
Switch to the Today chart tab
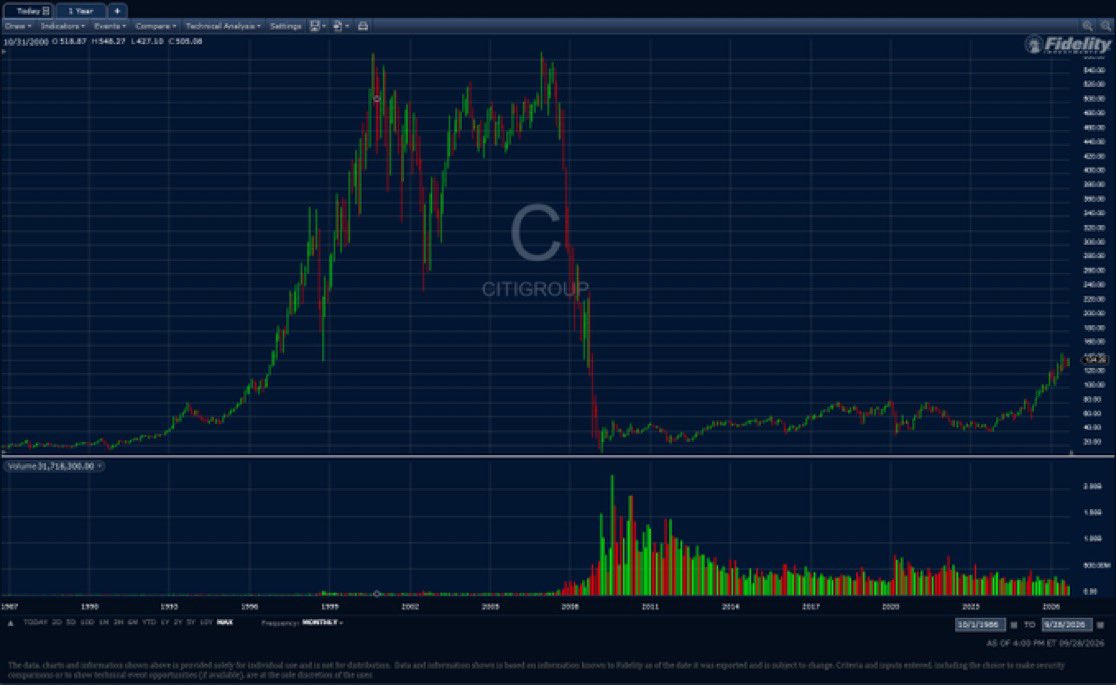(28, 11)
